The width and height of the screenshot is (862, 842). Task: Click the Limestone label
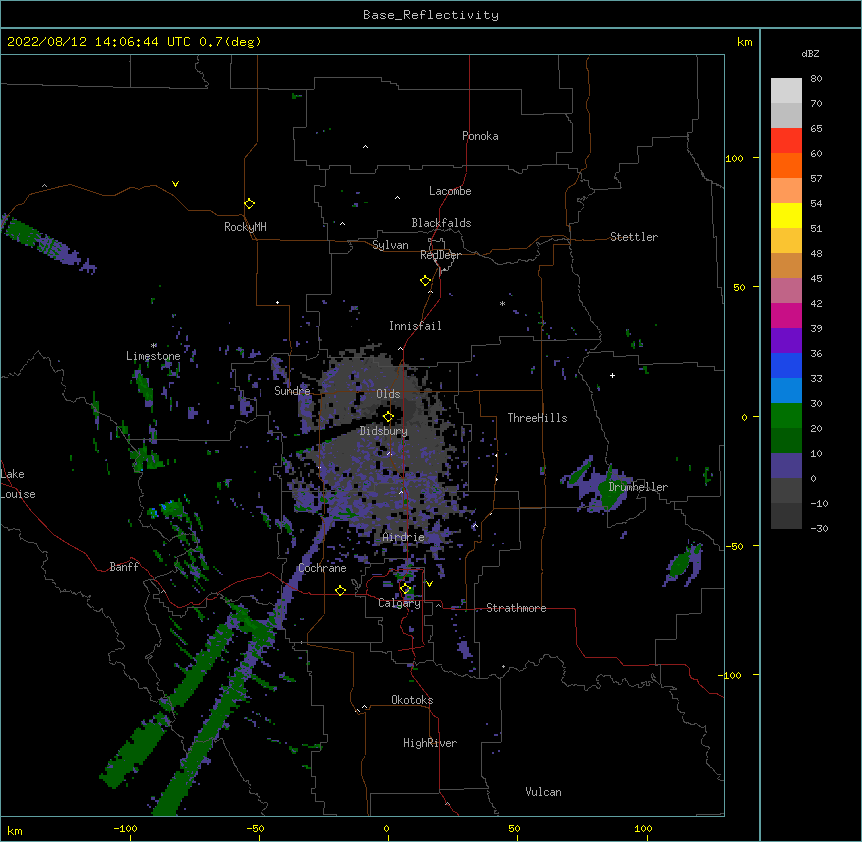coord(153,356)
